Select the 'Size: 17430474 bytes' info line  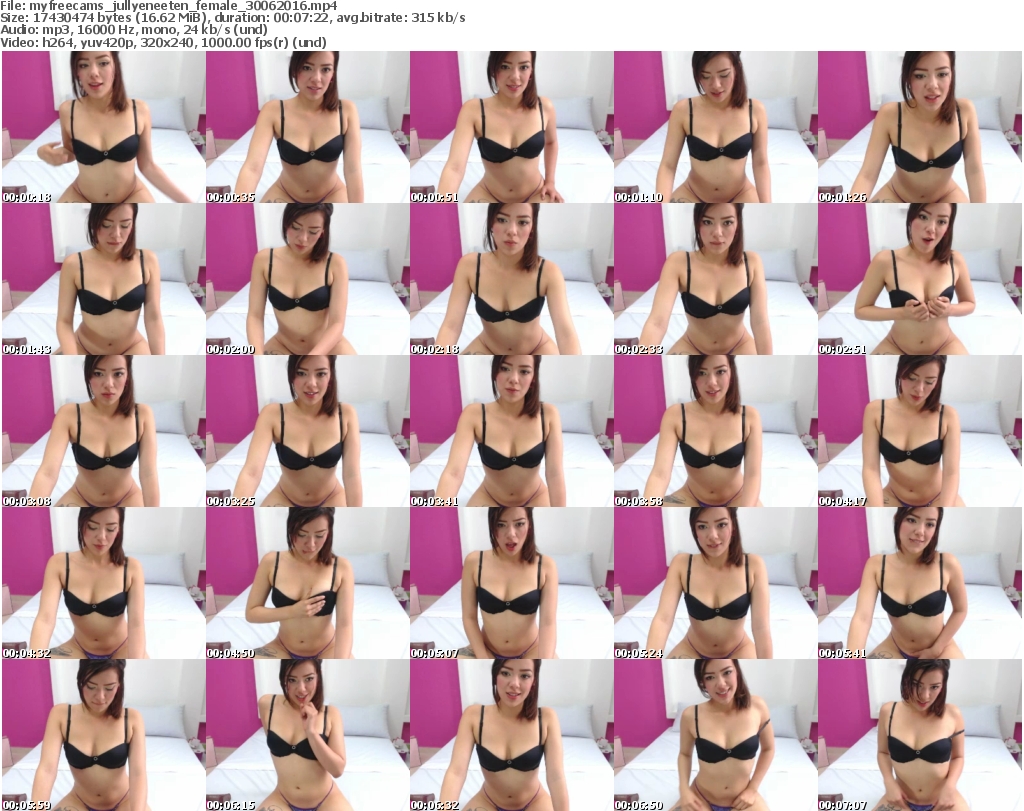(x=233, y=18)
